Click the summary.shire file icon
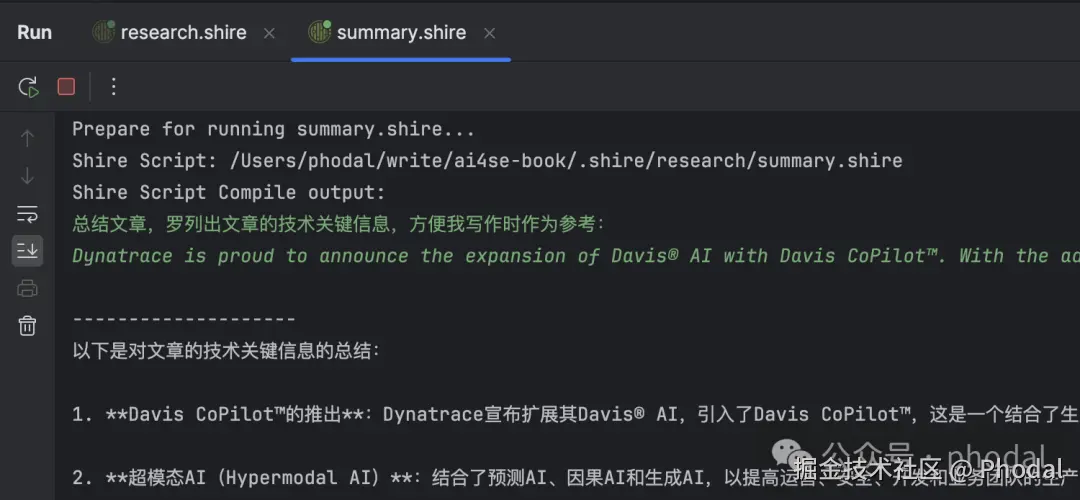The width and height of the screenshot is (1080, 500). tap(320, 32)
